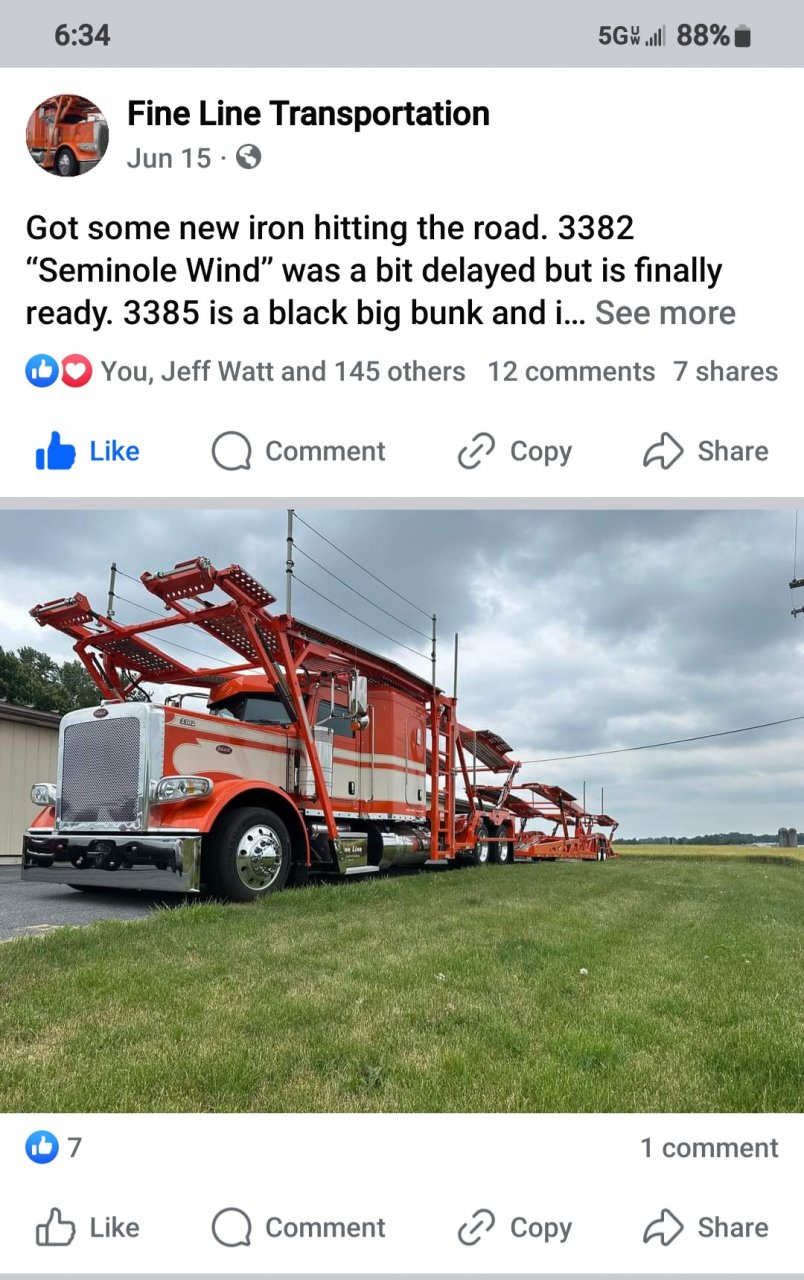Tap the photo's Comment bubble icon
The width and height of the screenshot is (804, 1280).
(231, 1228)
